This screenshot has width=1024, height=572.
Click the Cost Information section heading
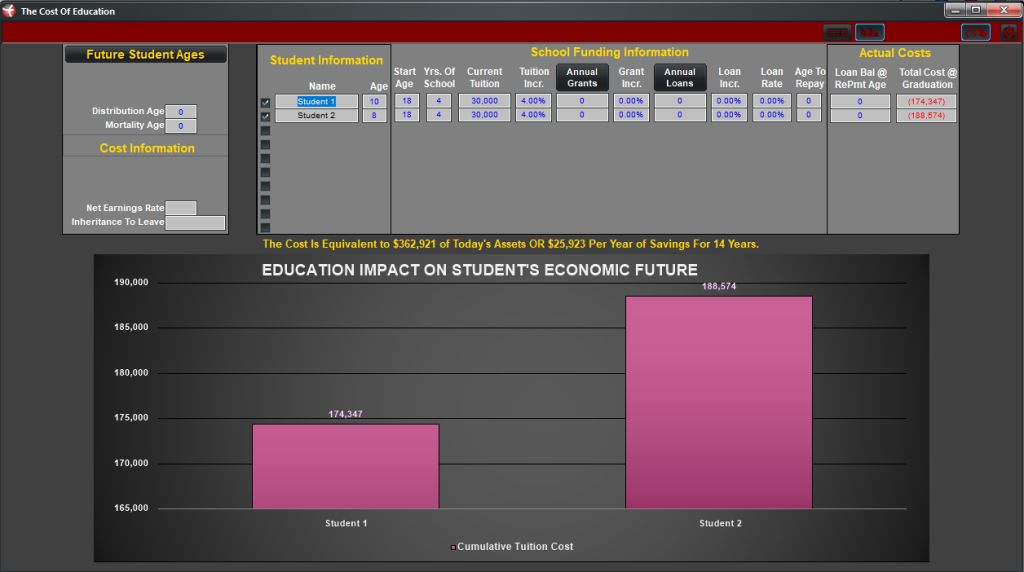(x=147, y=148)
